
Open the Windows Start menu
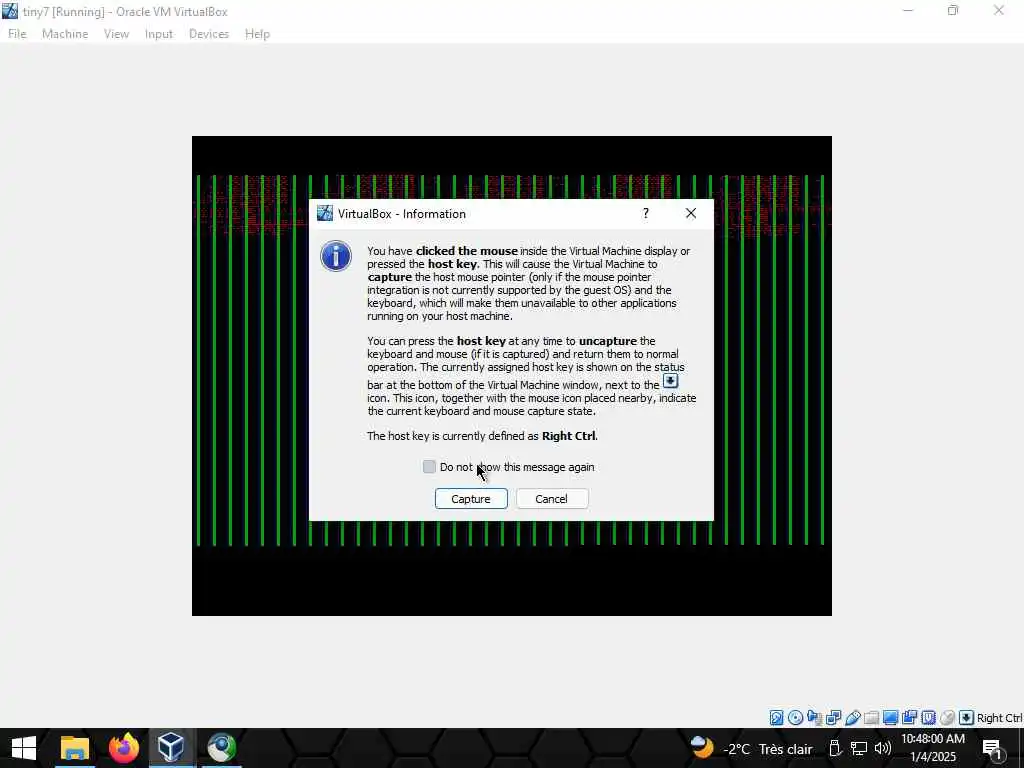(x=24, y=748)
